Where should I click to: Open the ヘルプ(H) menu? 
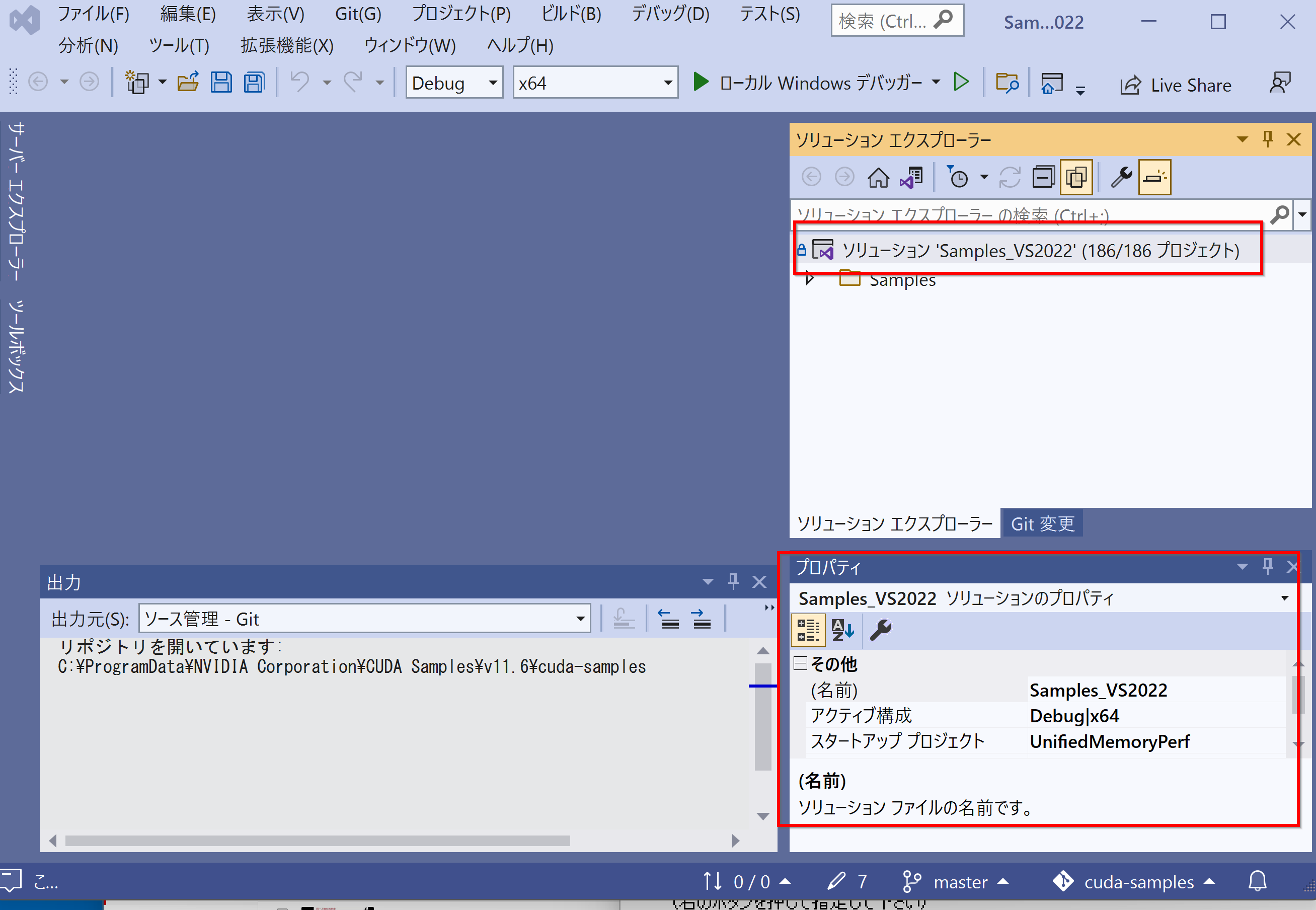pyautogui.click(x=520, y=45)
